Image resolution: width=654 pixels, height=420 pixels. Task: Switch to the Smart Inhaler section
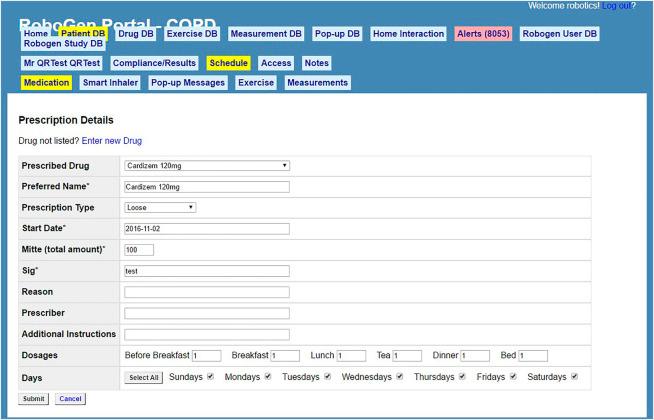110,83
